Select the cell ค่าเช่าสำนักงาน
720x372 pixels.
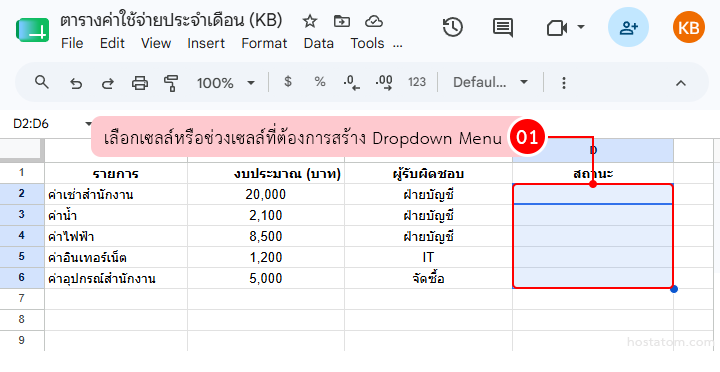(116, 194)
